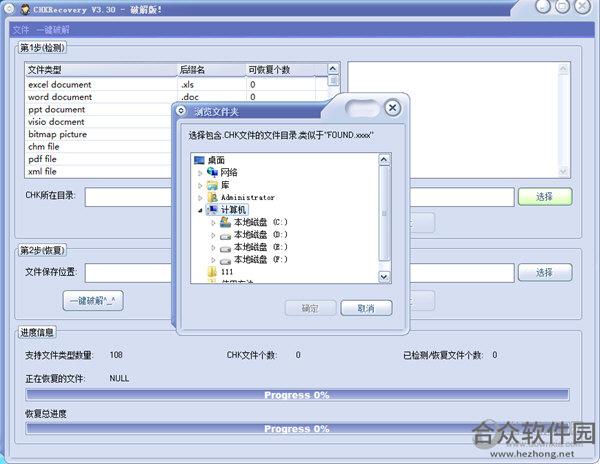Expand the 网络 tree node
This screenshot has height=464, width=600.
point(200,173)
